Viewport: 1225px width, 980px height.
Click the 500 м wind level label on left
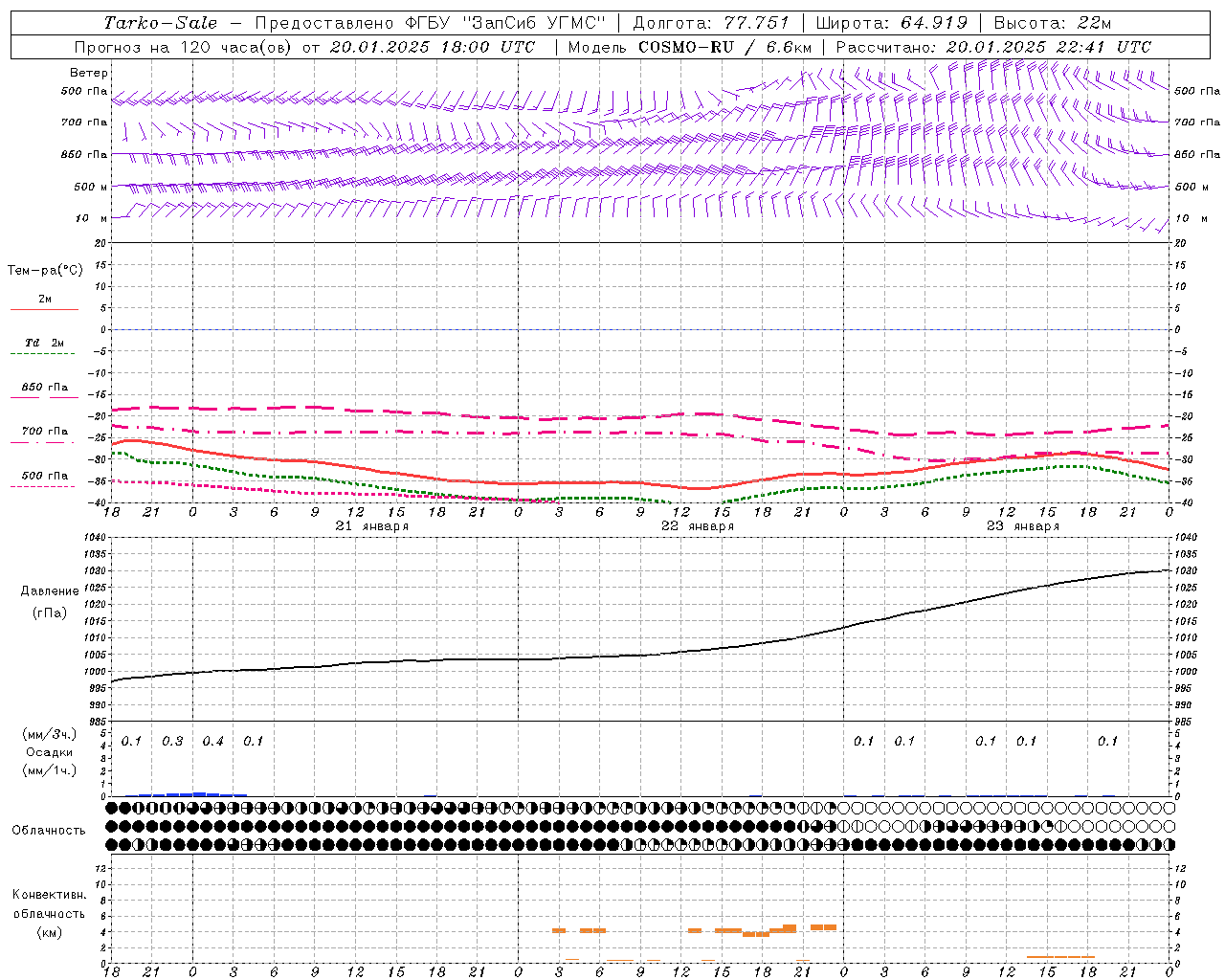click(91, 187)
